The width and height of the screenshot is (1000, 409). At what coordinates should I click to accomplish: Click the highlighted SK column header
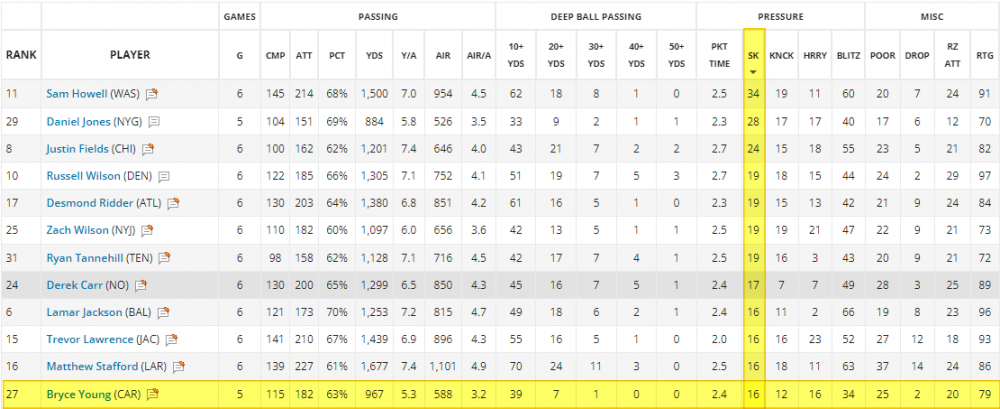tap(753, 50)
